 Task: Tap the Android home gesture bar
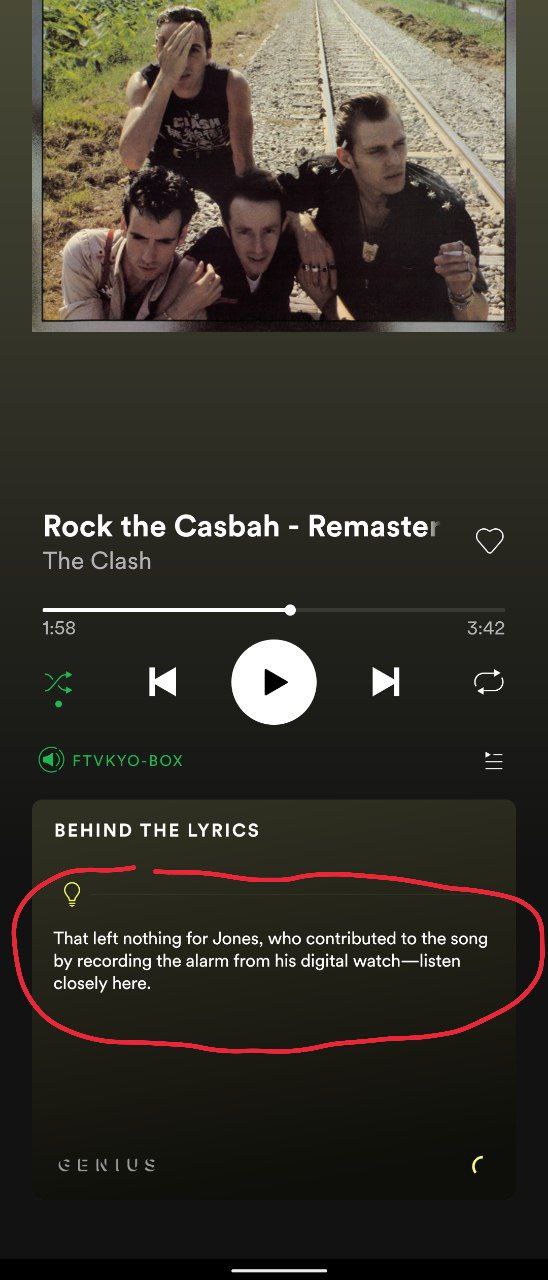pyautogui.click(x=274, y=1269)
